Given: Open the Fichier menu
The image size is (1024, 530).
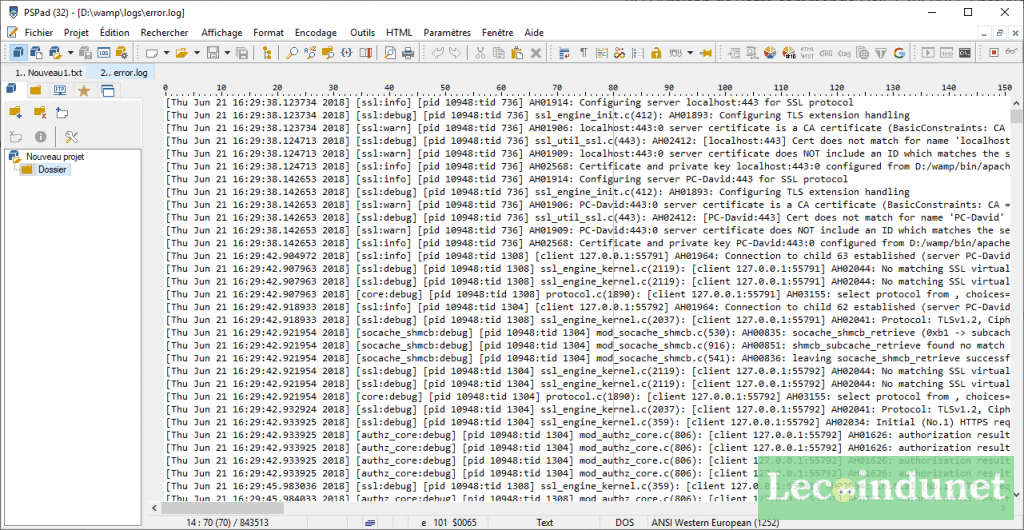Looking at the screenshot, I should (x=39, y=33).
